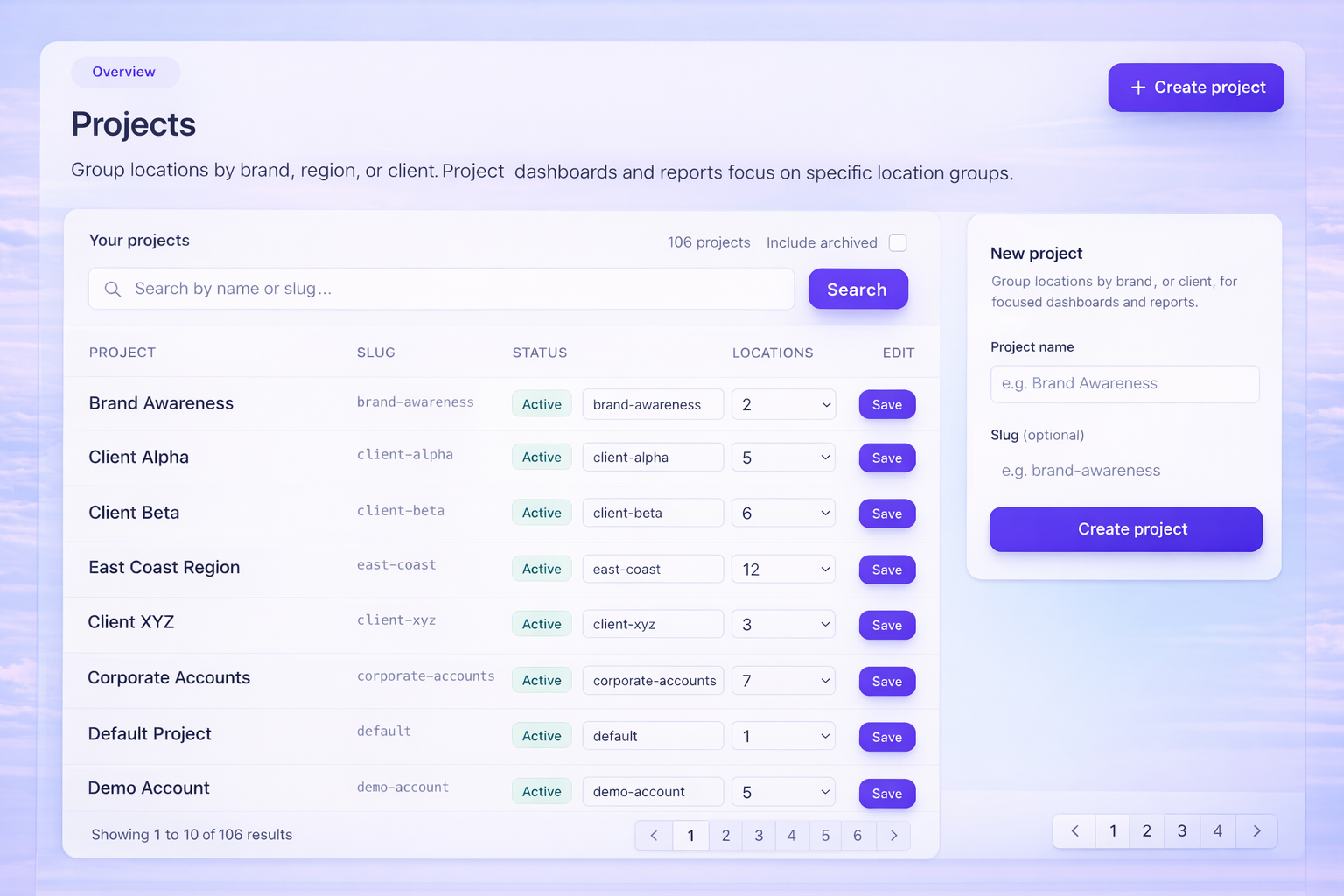This screenshot has width=1344, height=896.
Task: Open locations dropdown for Brand Awareness
Action: pyautogui.click(x=783, y=404)
